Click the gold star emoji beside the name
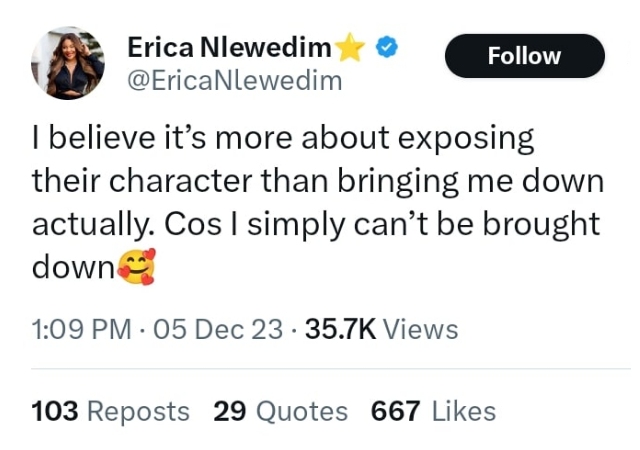Image resolution: width=640 pixels, height=450 pixels. point(350,47)
